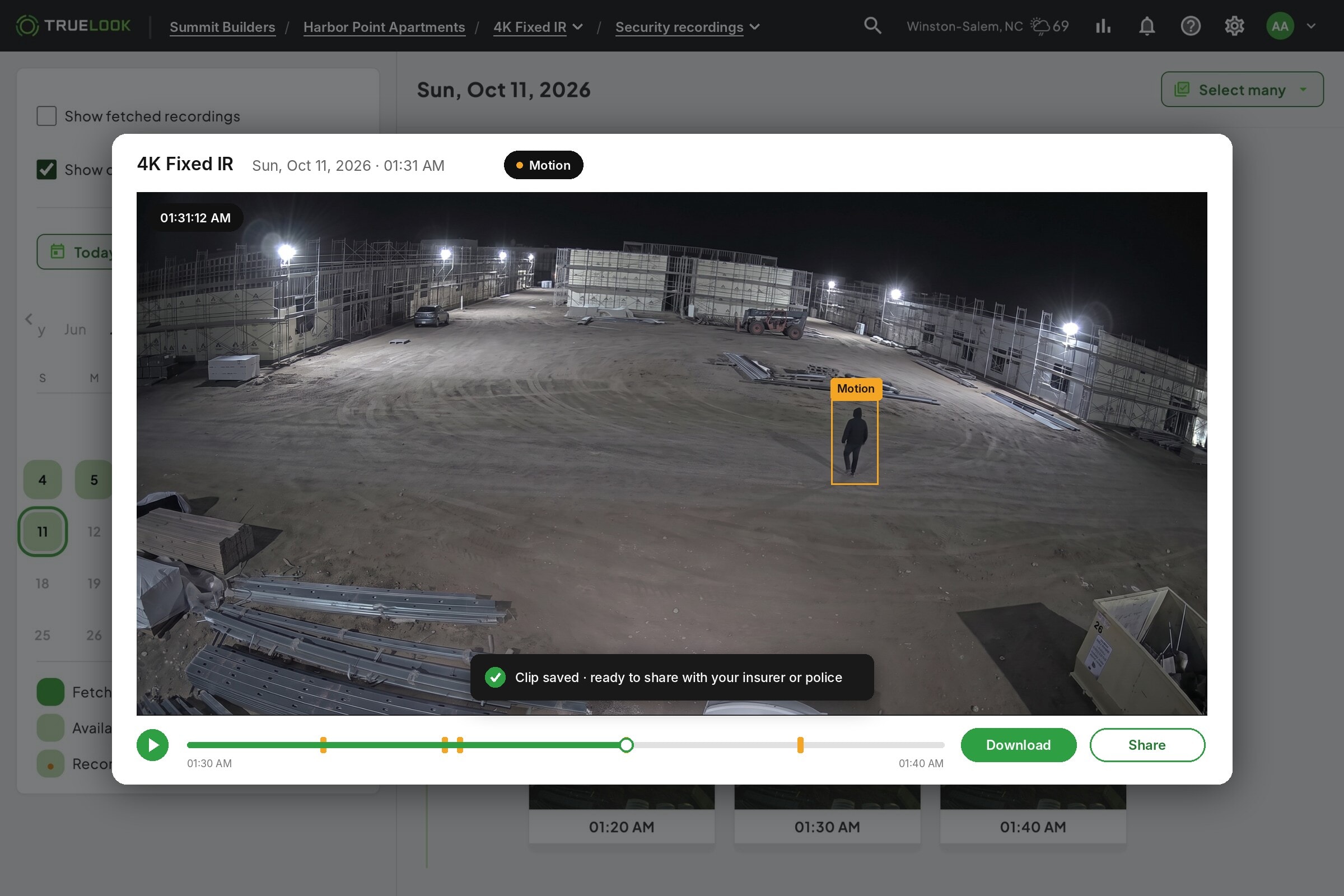Open the notifications bell

(1147, 26)
